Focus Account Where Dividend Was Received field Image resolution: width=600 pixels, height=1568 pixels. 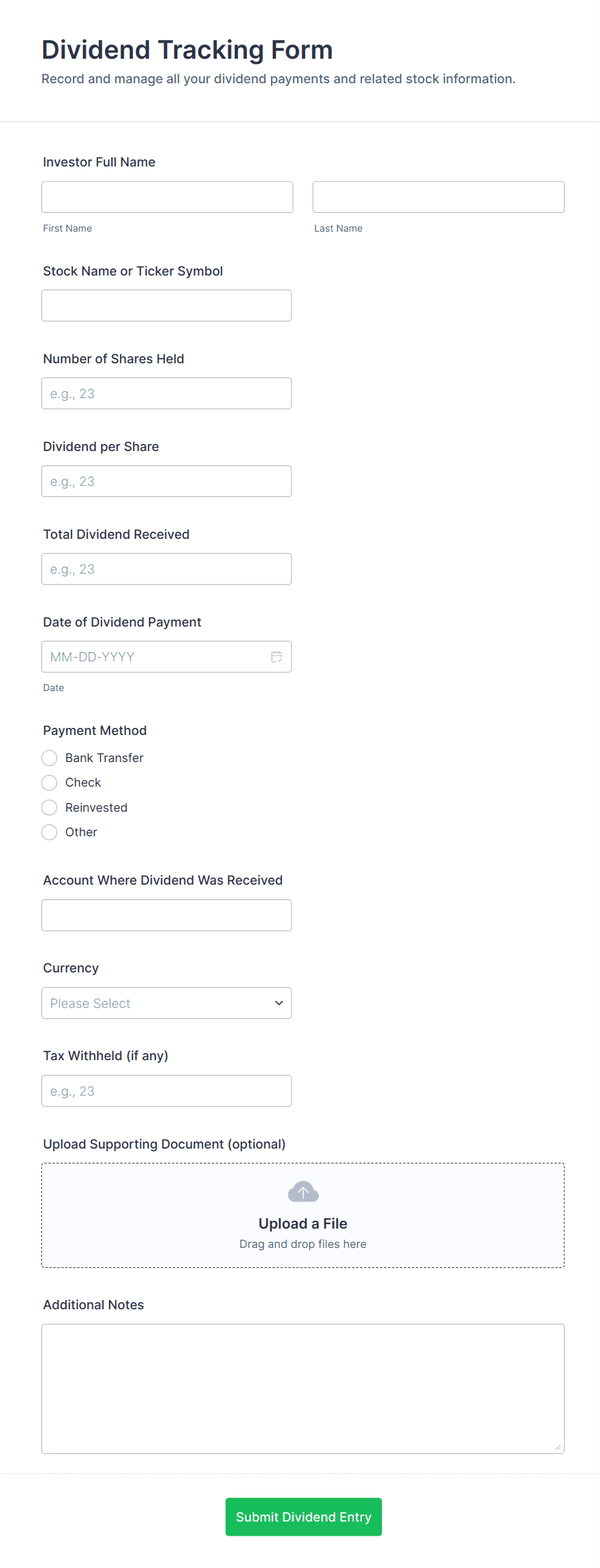coord(166,915)
